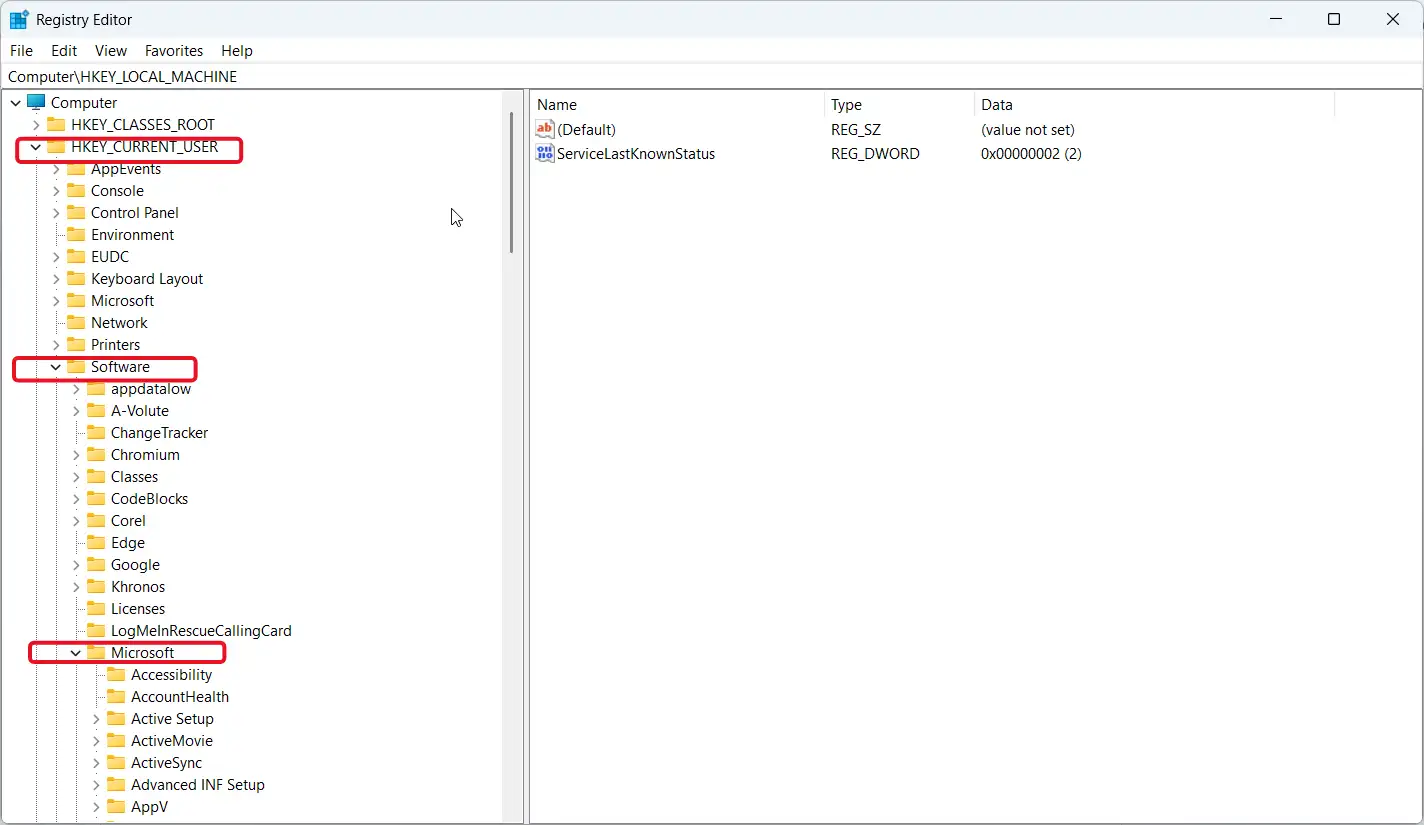Open the Favorites menu
The image size is (1424, 825).
pos(174,51)
